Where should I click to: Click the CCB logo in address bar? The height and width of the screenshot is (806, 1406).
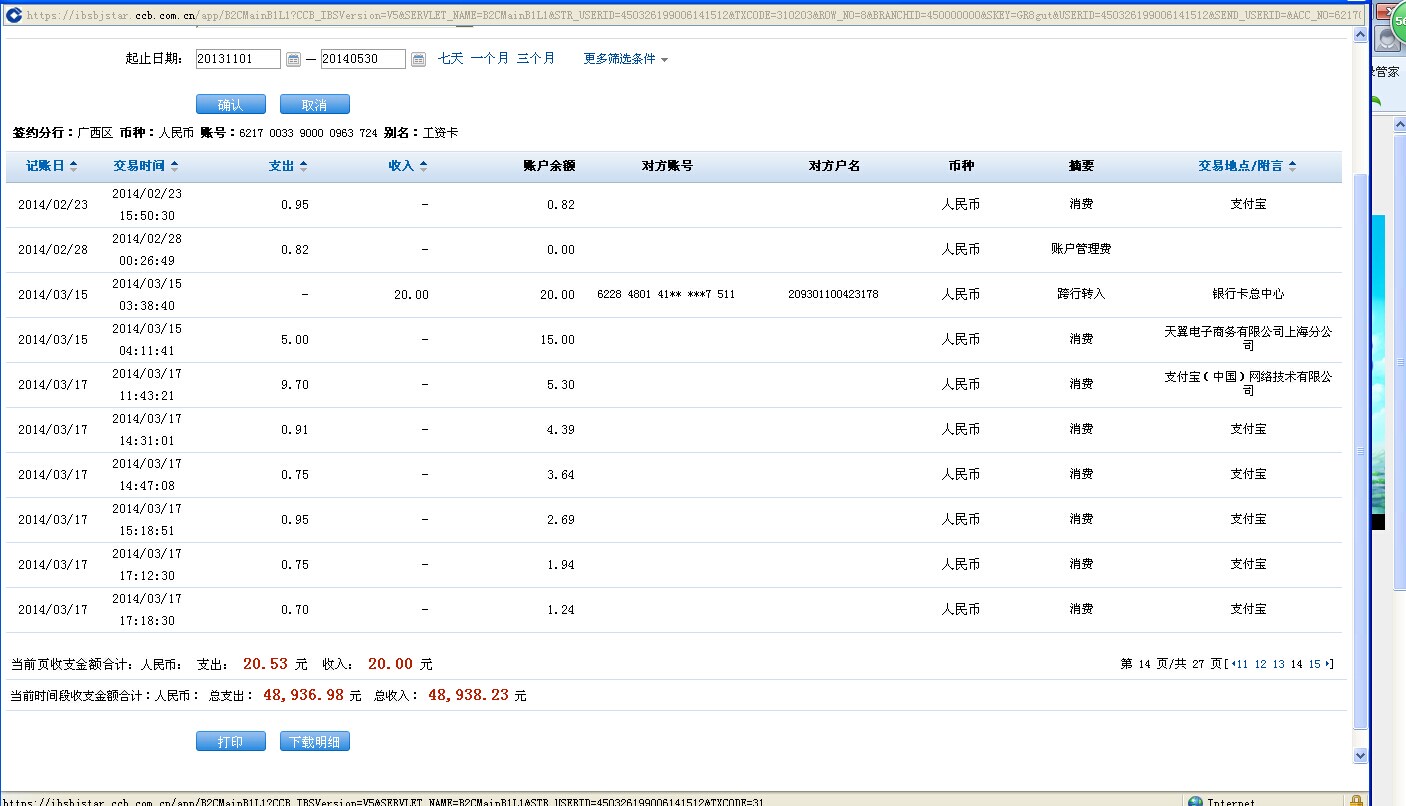click(x=13, y=15)
